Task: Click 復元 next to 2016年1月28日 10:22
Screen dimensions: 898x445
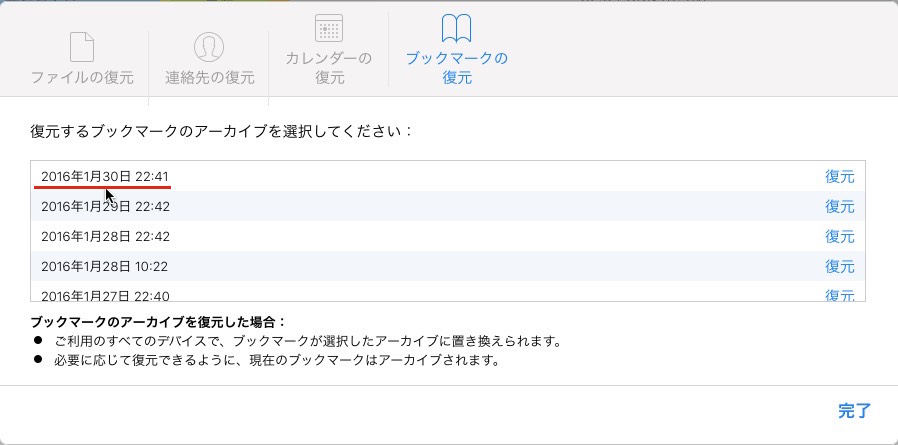Action: [839, 266]
